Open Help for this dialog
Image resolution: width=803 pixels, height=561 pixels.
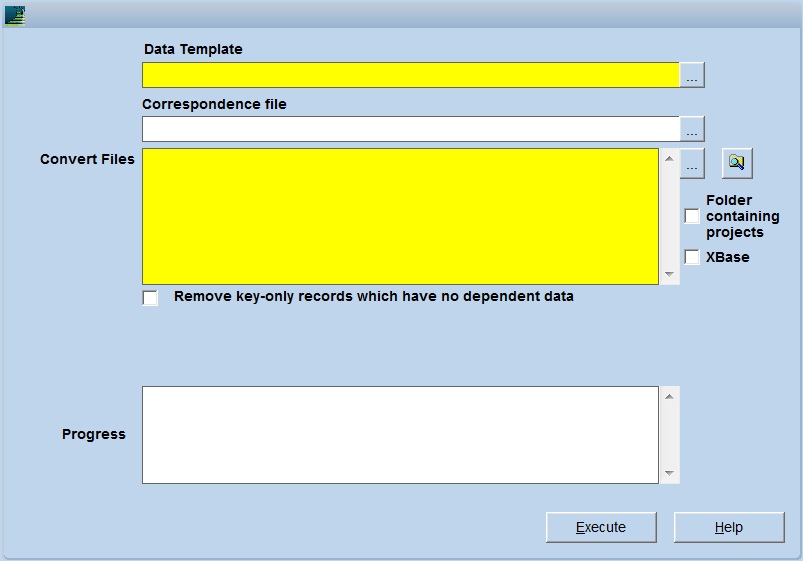[729, 527]
